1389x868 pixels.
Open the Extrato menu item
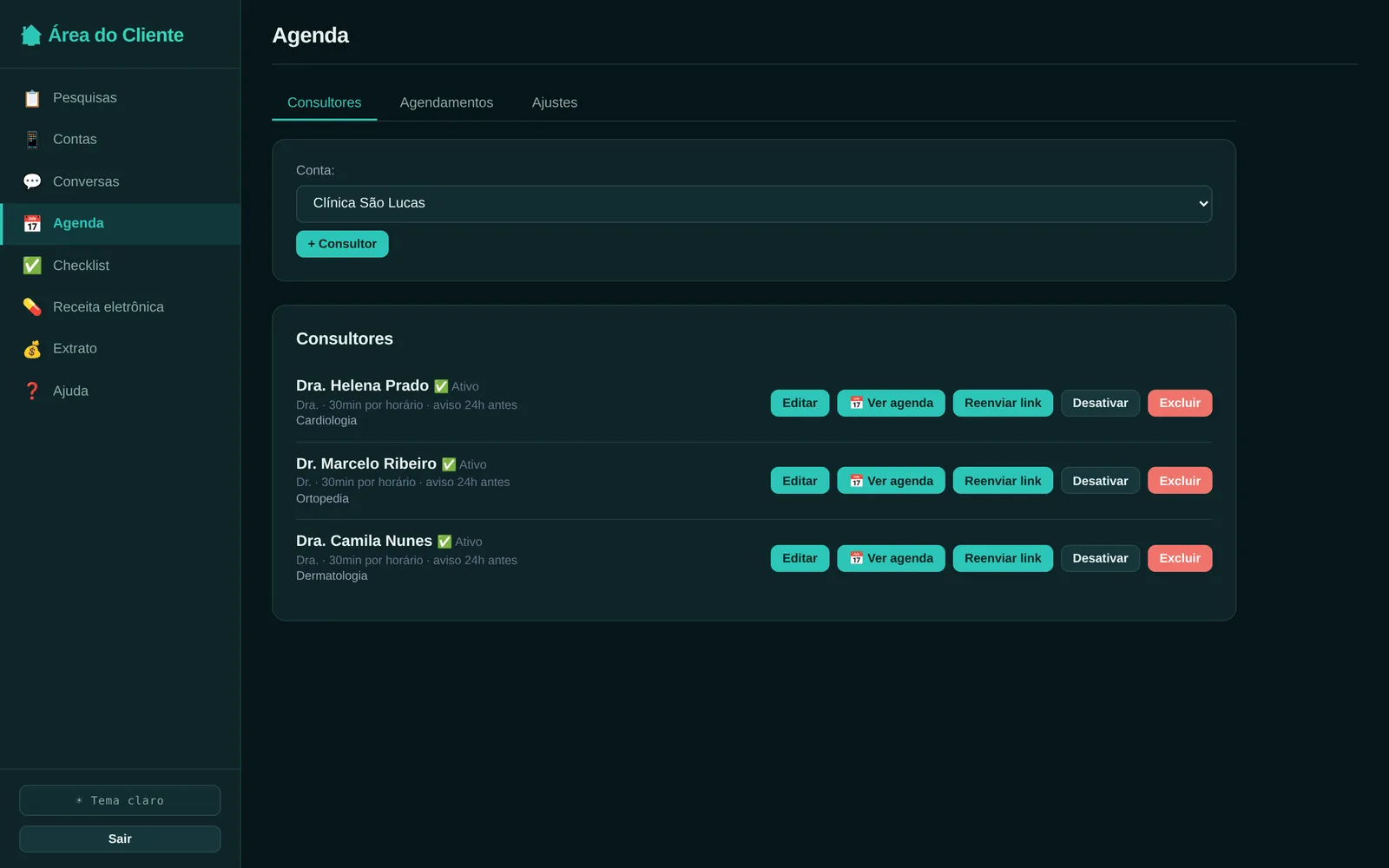click(x=120, y=349)
